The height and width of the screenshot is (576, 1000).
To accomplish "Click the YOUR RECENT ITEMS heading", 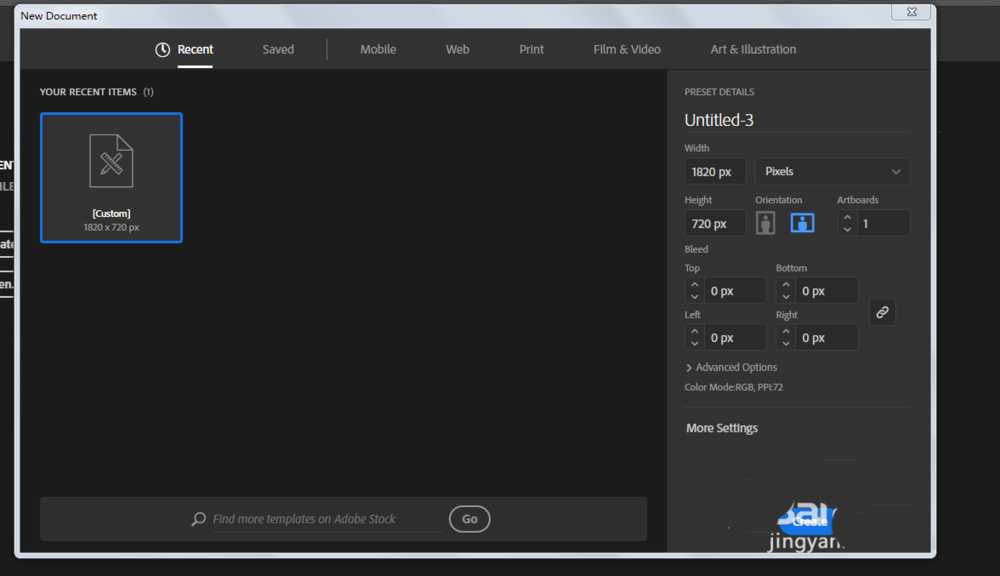I will point(88,92).
